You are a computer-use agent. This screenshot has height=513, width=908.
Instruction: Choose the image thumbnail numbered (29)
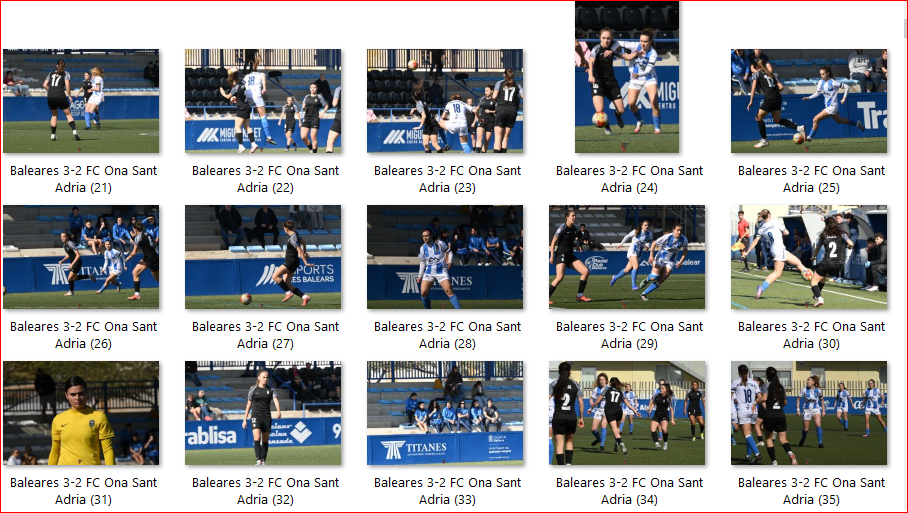click(x=627, y=257)
